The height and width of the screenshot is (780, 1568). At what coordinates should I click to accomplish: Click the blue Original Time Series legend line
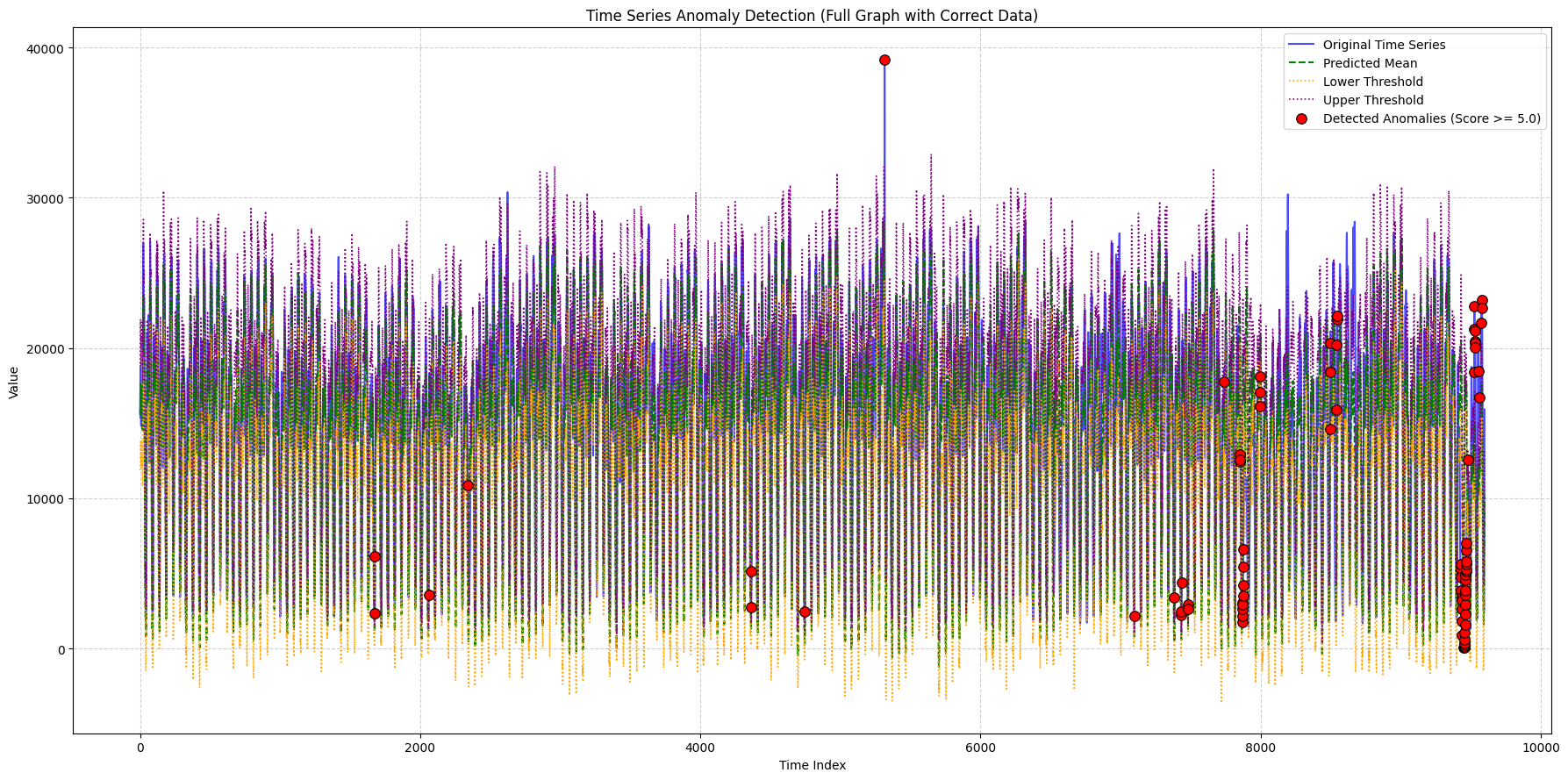1301,45
